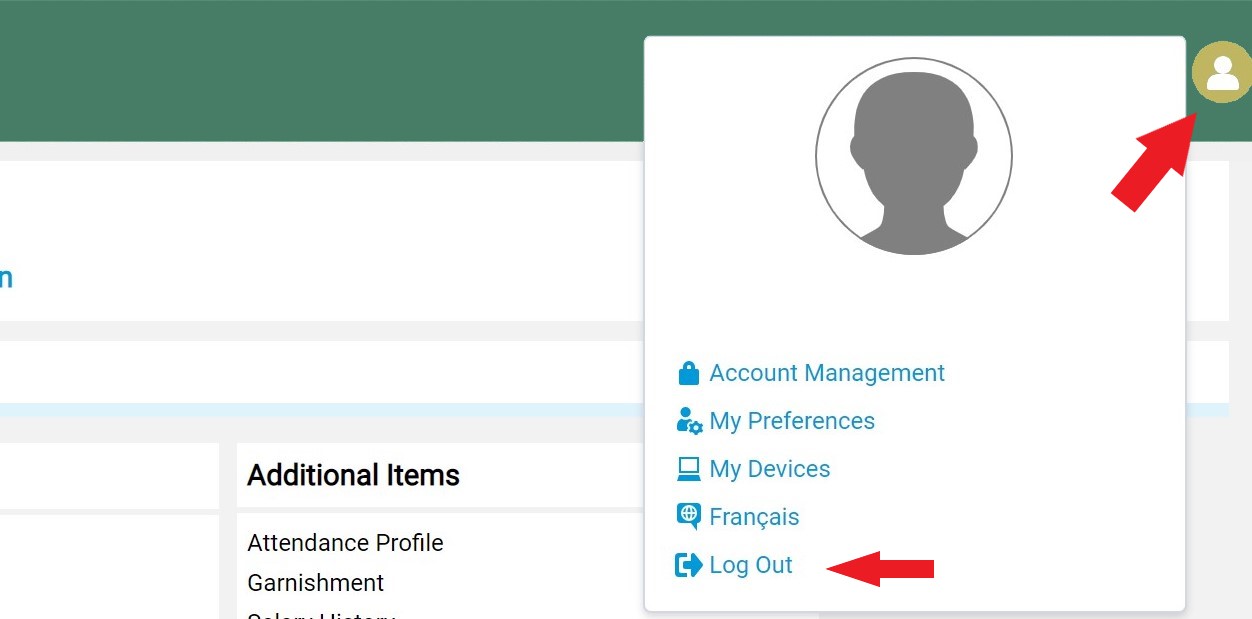The height and width of the screenshot is (619, 1252).
Task: Open the My Preferences link
Action: tap(791, 421)
